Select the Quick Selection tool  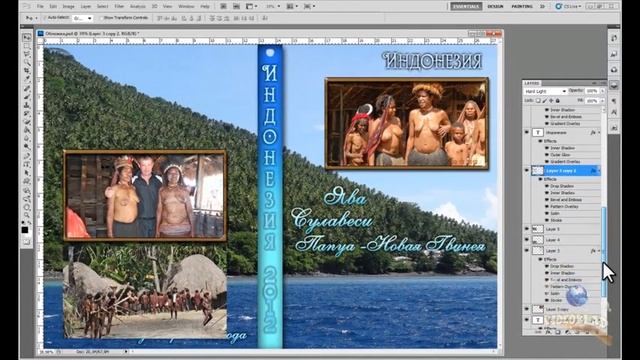click(x=27, y=62)
